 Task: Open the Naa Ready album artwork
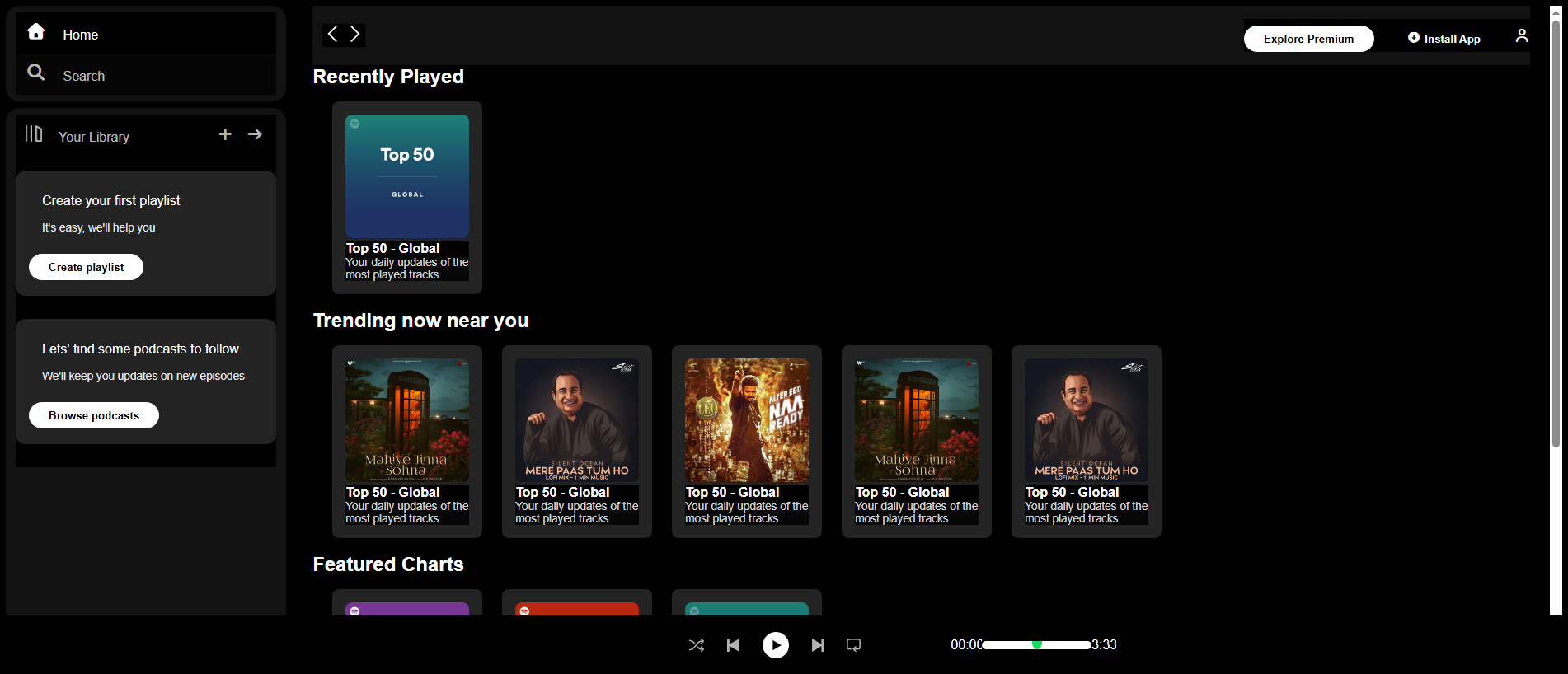747,420
